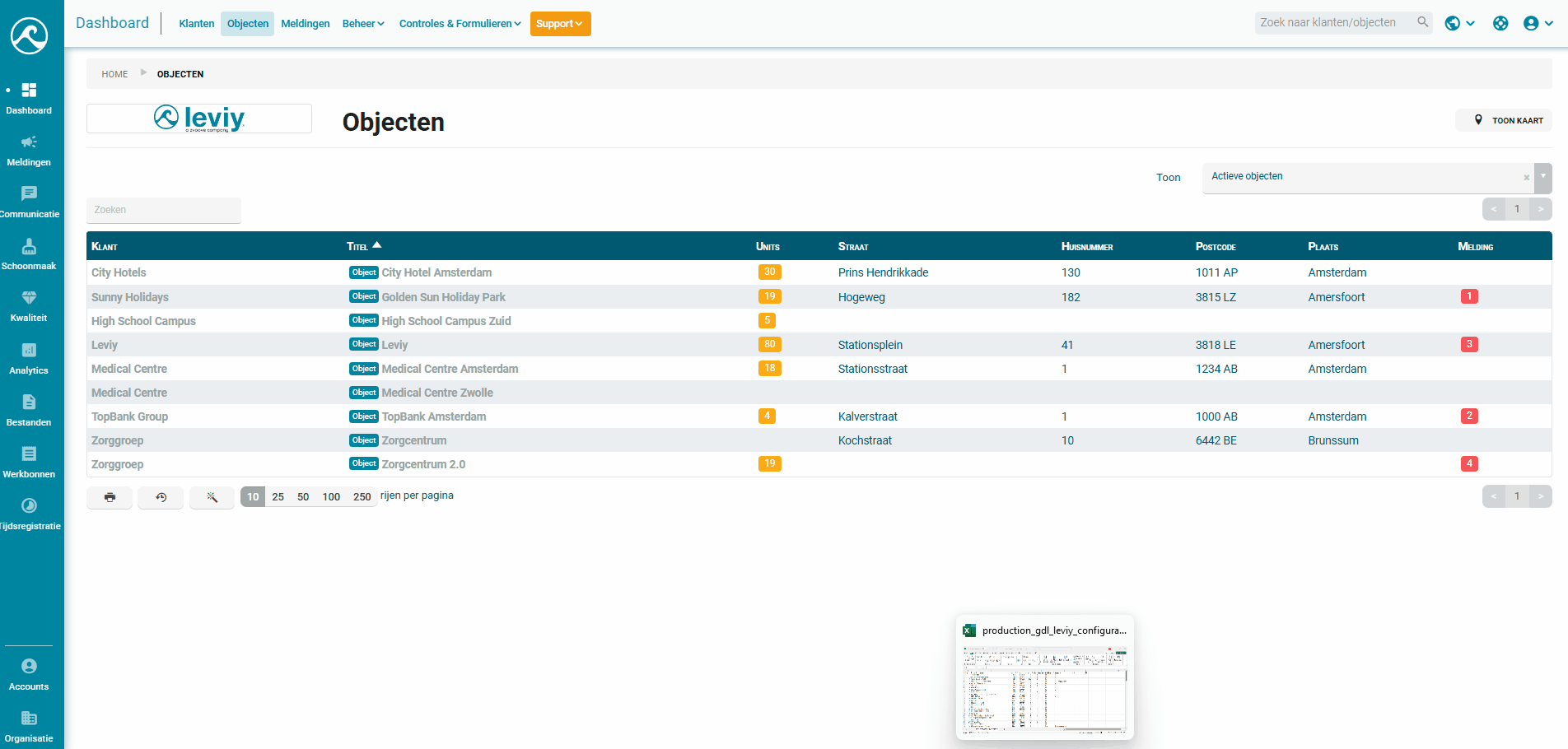This screenshot has height=749, width=1568.
Task: Sort table by the Titel column
Action: [x=364, y=246]
